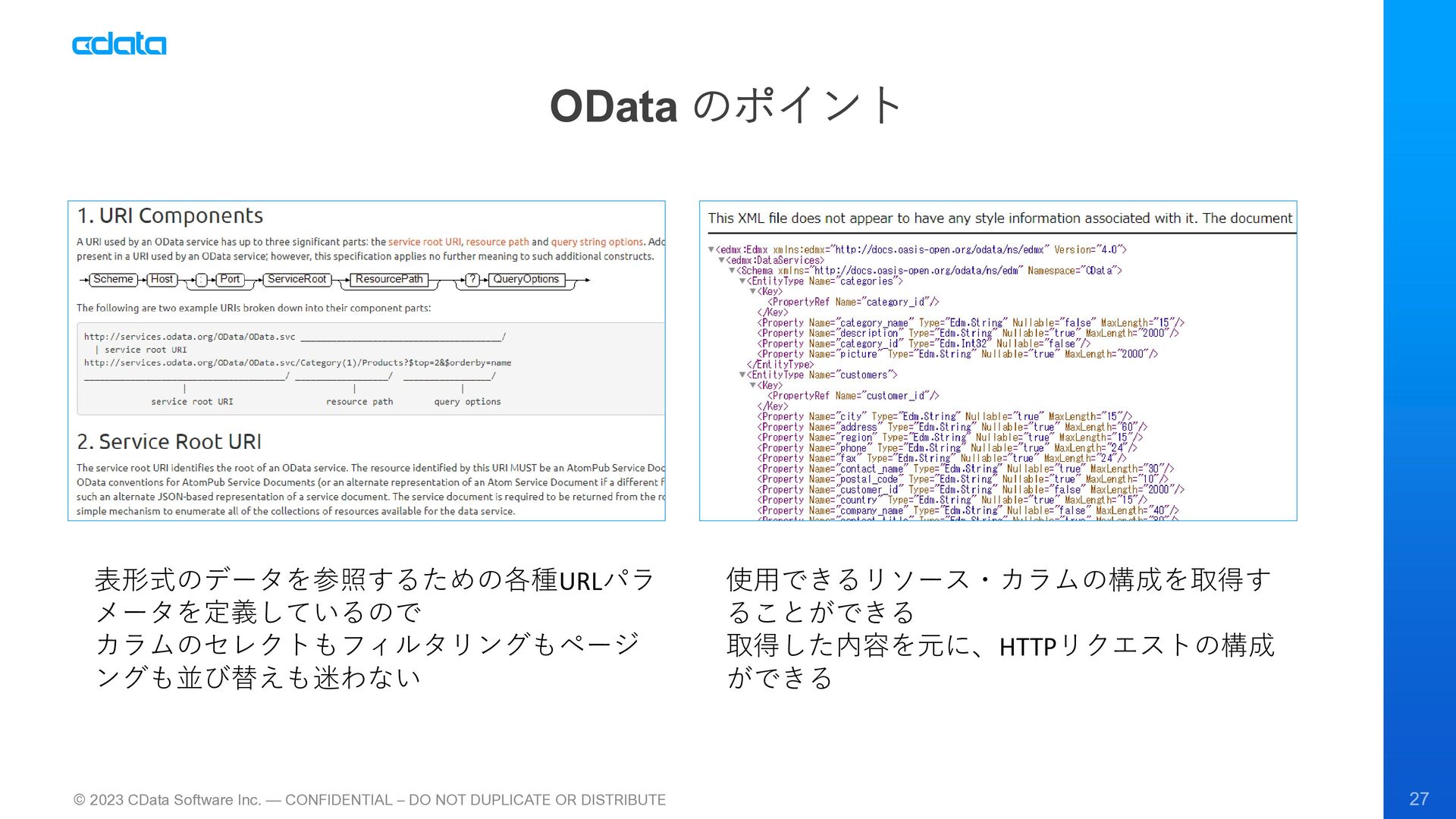Click the ResourcePath box in diagram
1456x819 pixels.
[389, 280]
